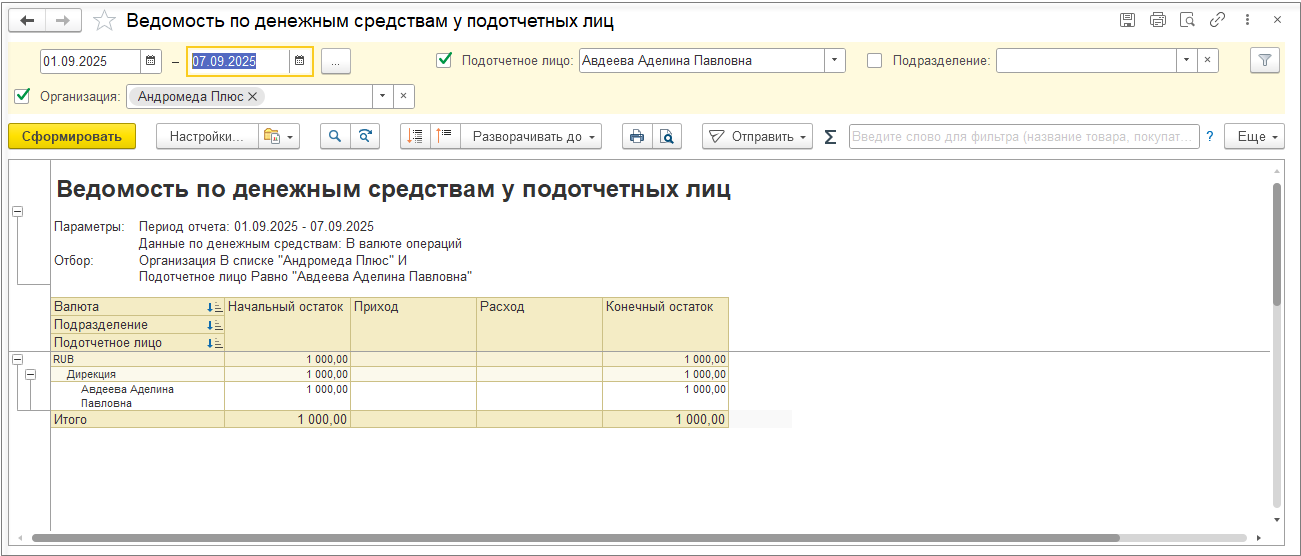The width and height of the screenshot is (1301, 556).
Task: Open Подотчетное лицо dropdown arrow
Action: point(834,61)
